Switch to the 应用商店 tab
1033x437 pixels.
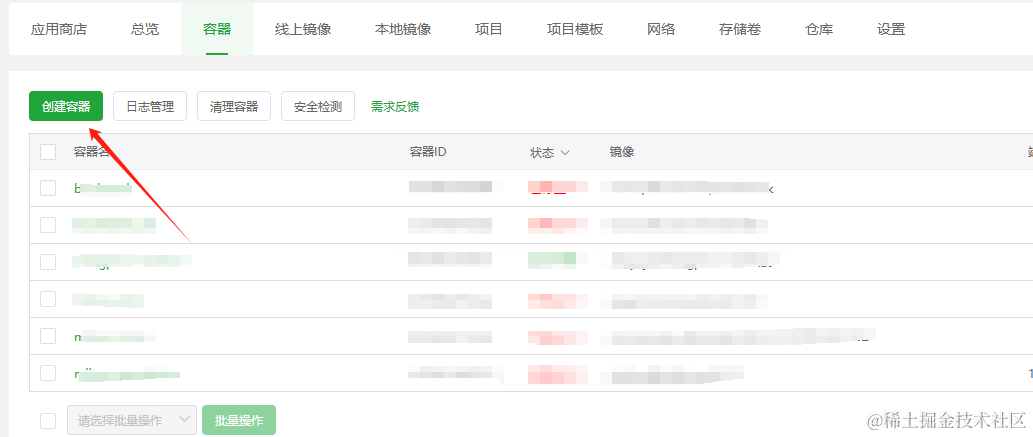pyautogui.click(x=59, y=29)
